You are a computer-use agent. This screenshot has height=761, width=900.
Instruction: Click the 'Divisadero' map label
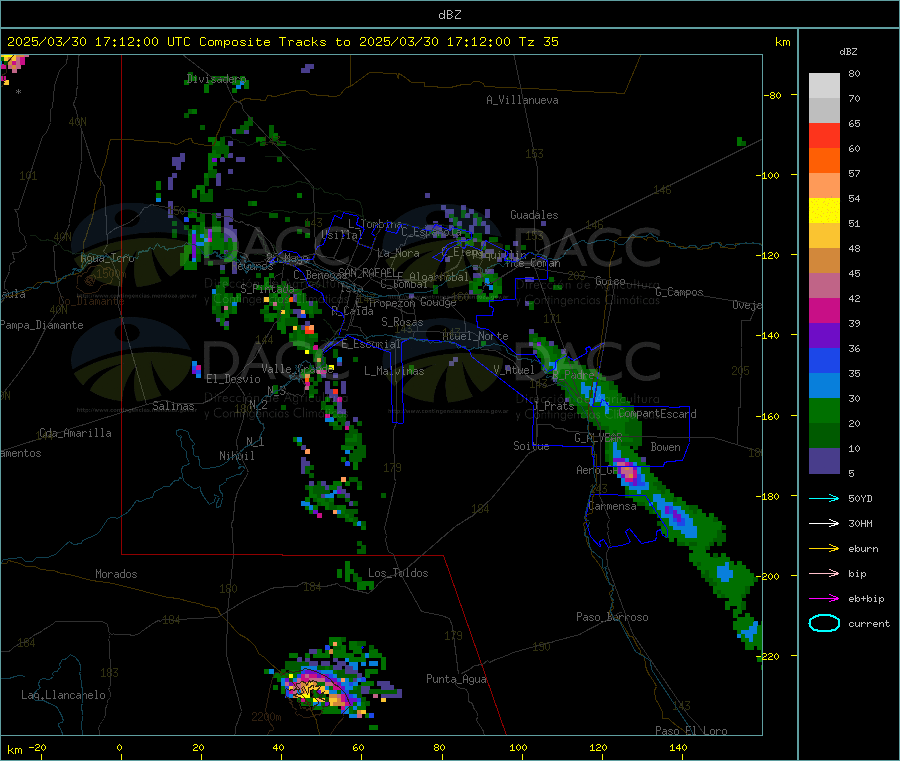pyautogui.click(x=216, y=79)
